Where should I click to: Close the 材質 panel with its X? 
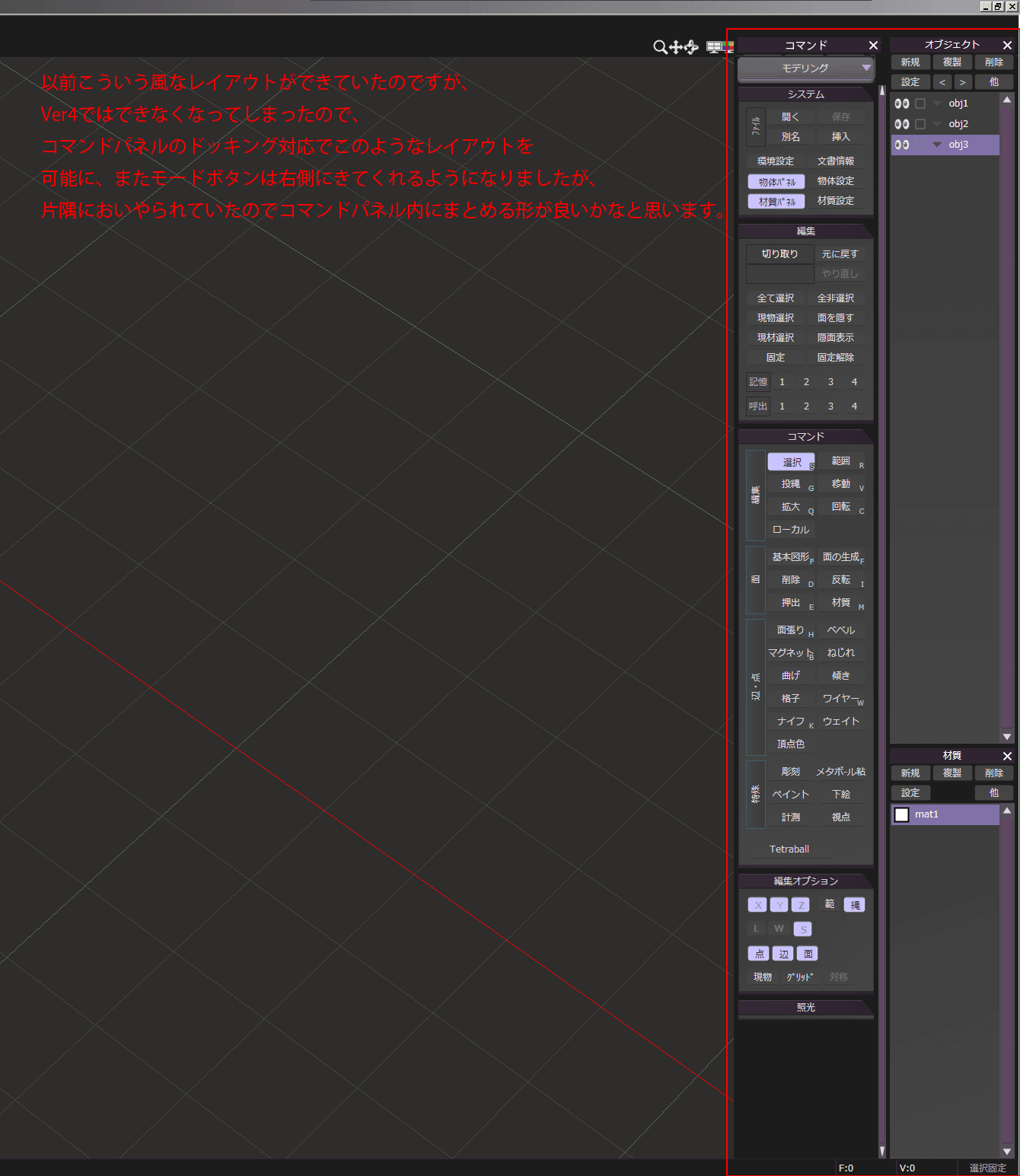tap(1007, 756)
